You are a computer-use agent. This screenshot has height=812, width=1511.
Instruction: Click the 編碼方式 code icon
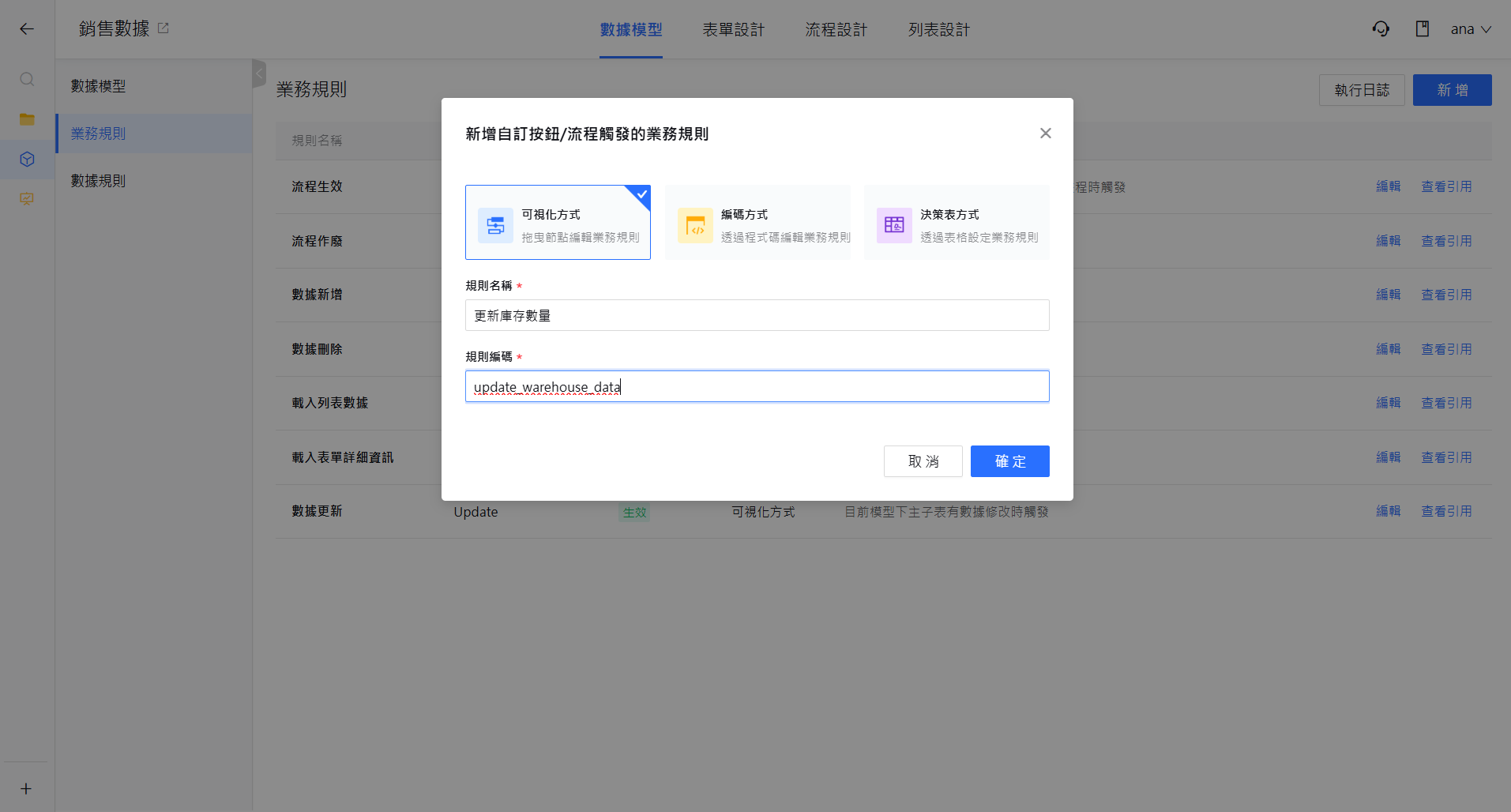coord(695,226)
